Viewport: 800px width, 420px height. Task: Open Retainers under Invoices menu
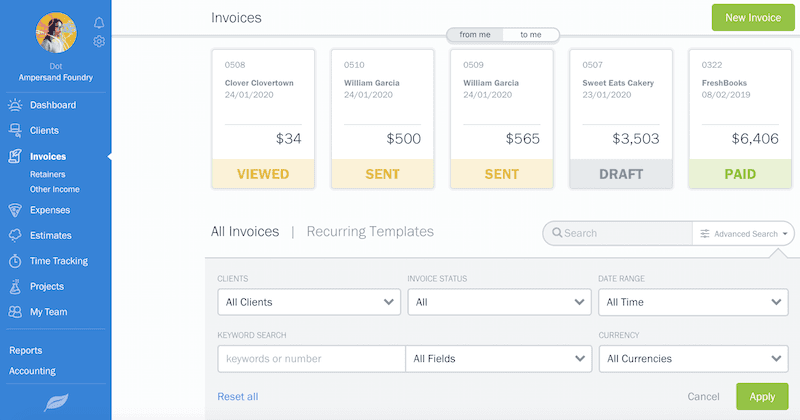tap(49, 175)
